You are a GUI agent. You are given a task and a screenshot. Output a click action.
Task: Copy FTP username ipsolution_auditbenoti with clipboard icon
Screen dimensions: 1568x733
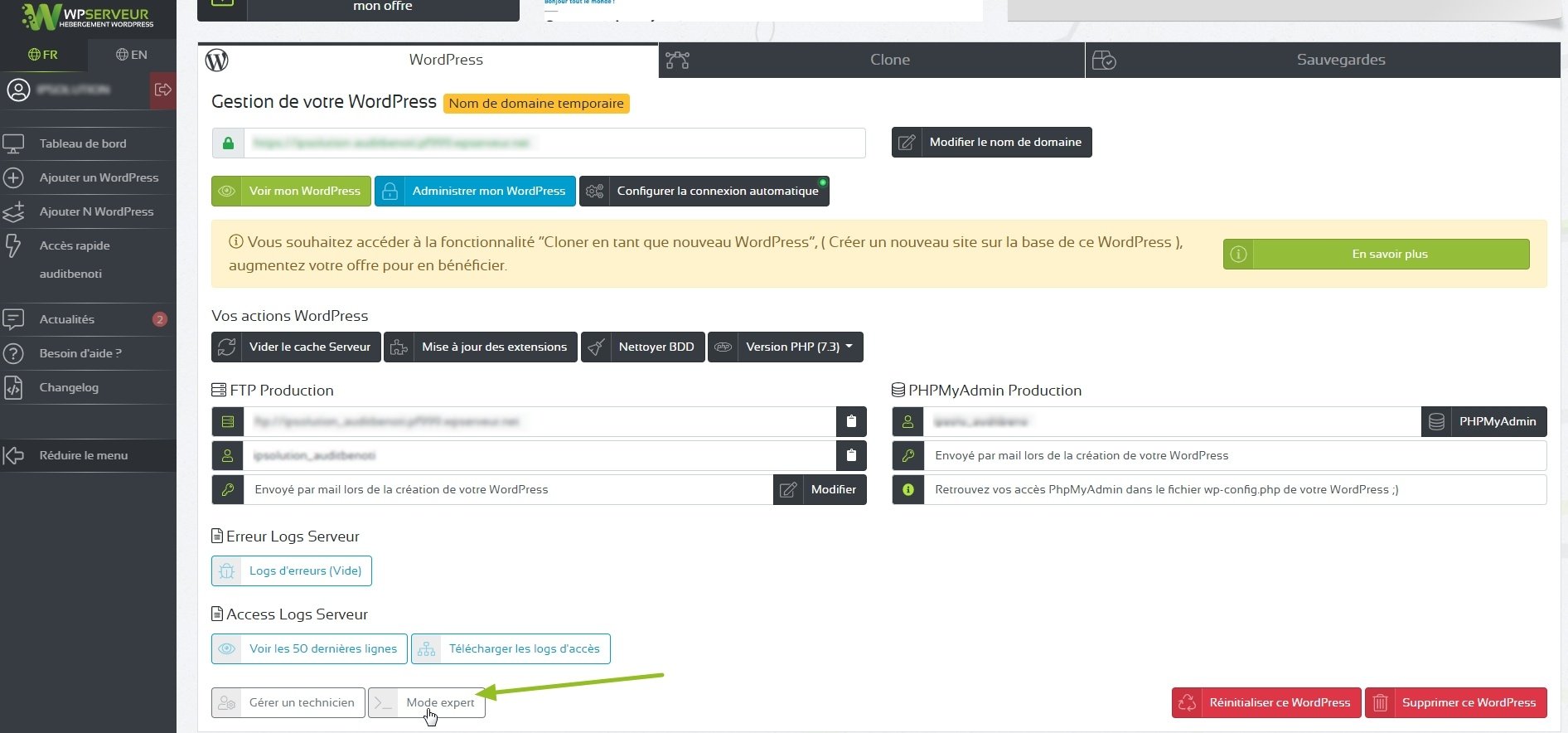[851, 455]
